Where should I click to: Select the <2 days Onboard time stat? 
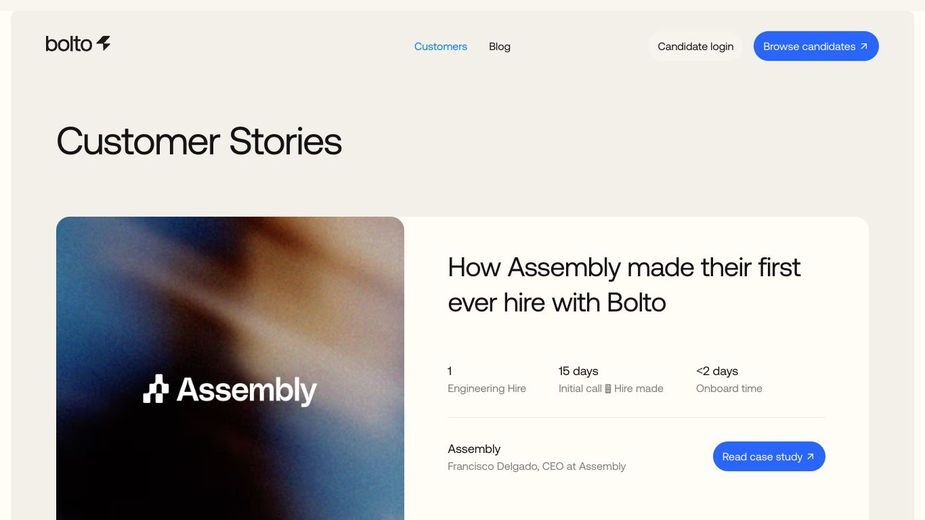click(x=729, y=380)
